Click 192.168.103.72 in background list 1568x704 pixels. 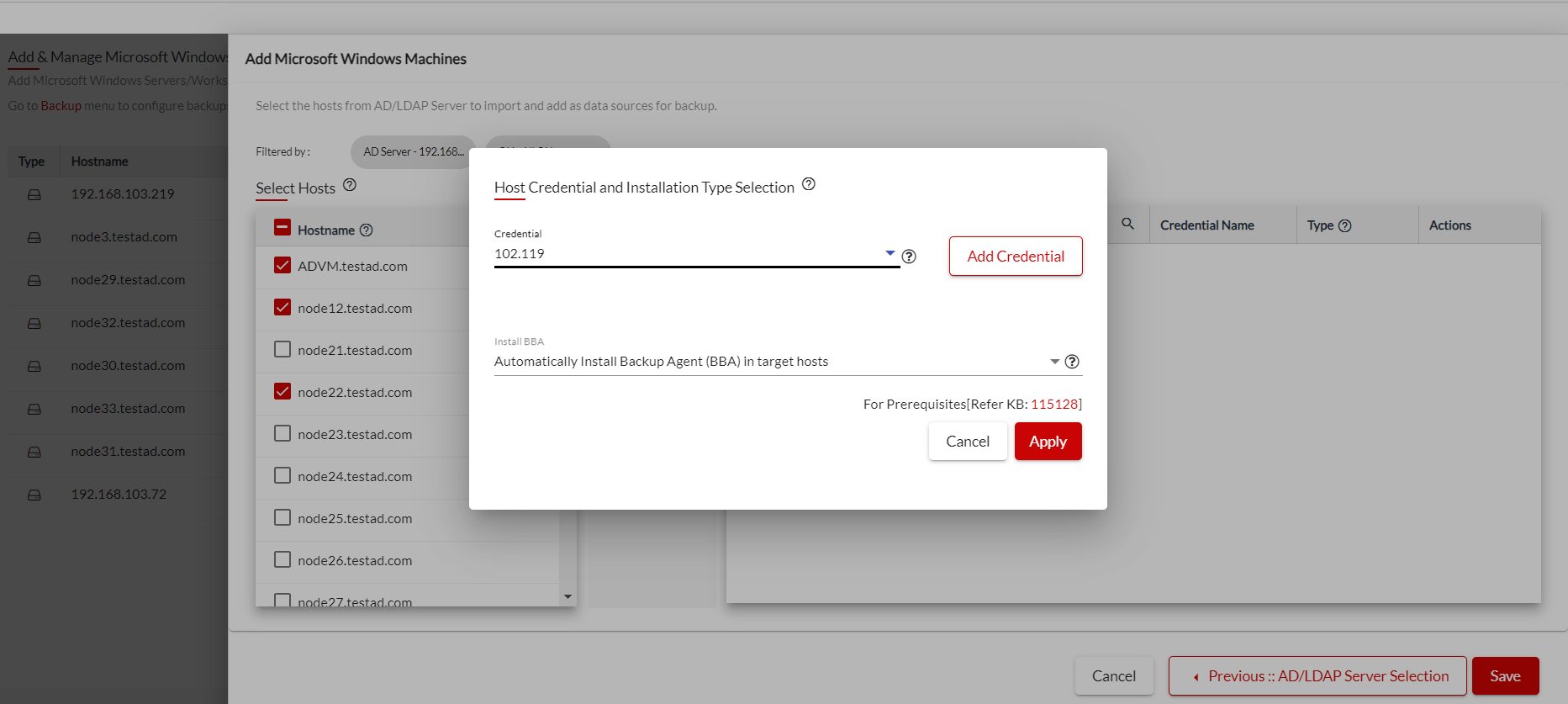(119, 495)
